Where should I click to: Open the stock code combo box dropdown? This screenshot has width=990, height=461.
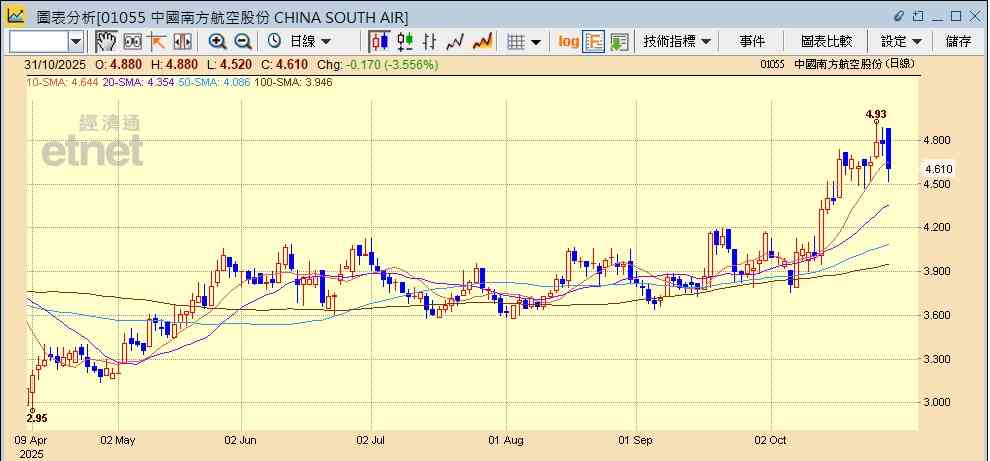[76, 41]
